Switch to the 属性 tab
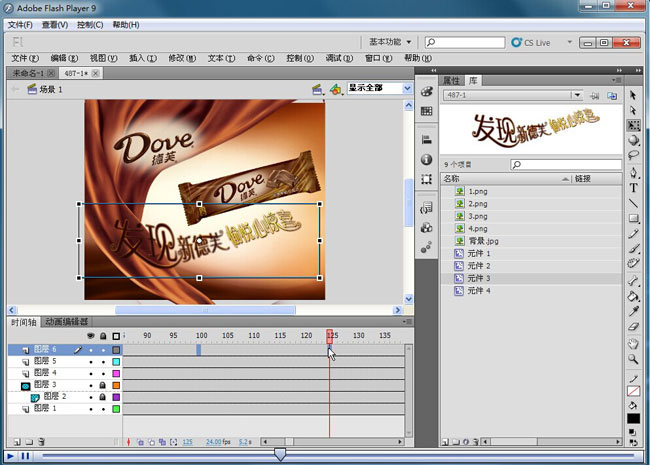 (x=451, y=80)
